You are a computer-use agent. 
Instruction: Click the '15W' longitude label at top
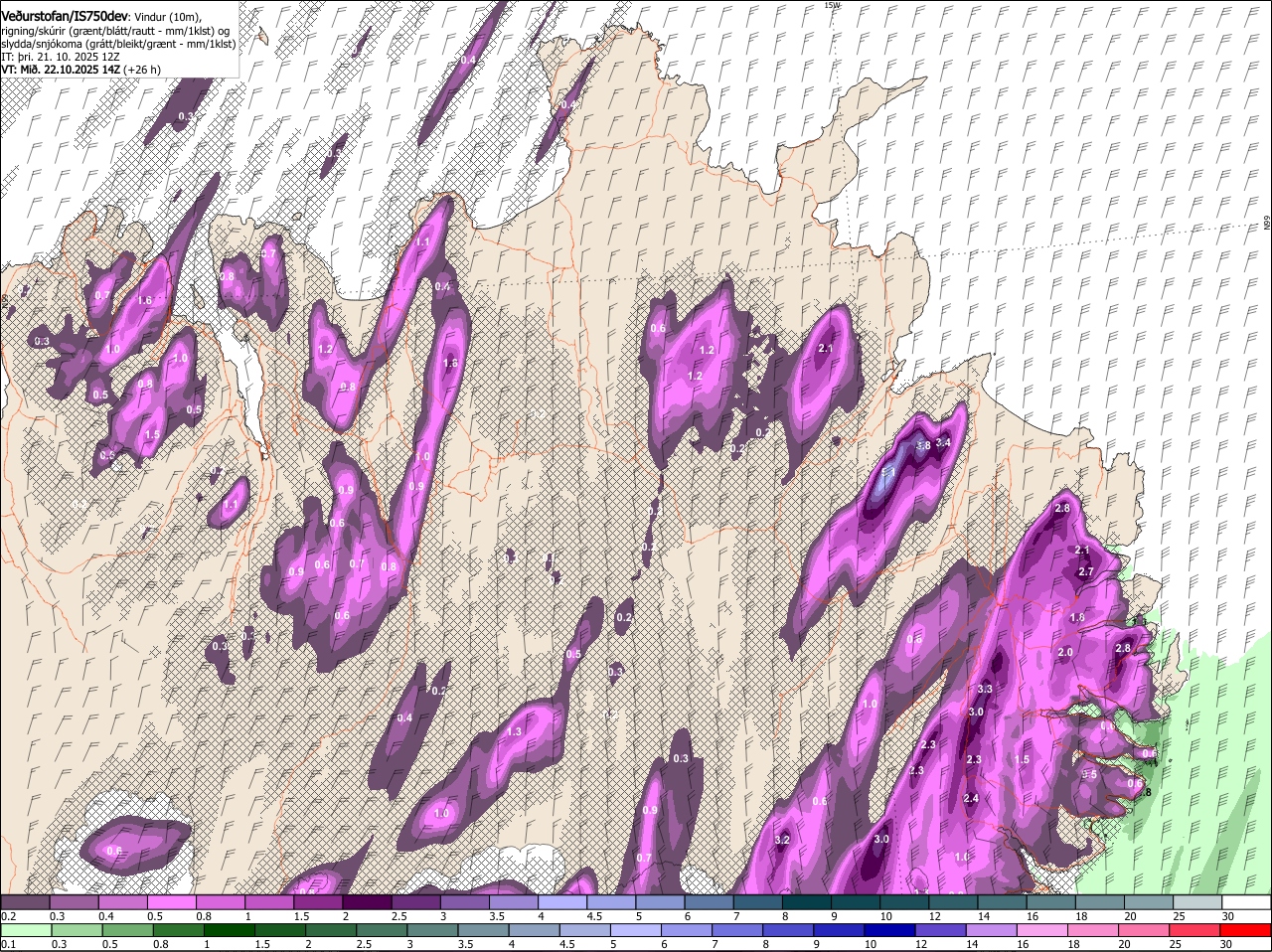(831, 5)
